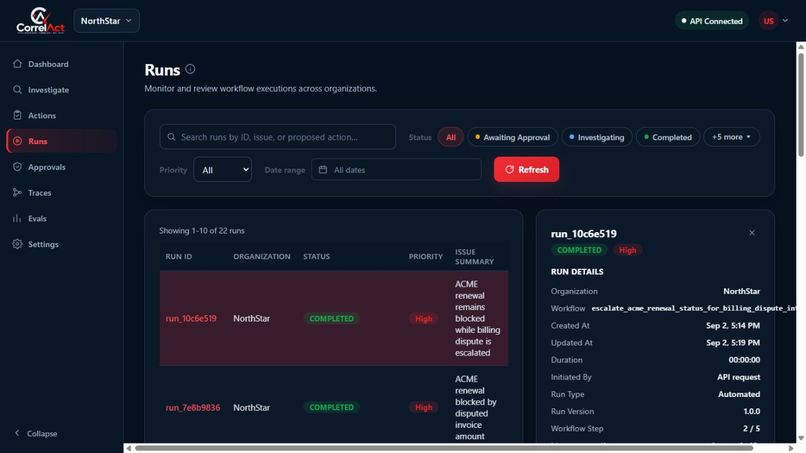
Task: Click the run_10c6e519 details panel title
Action: point(583,234)
